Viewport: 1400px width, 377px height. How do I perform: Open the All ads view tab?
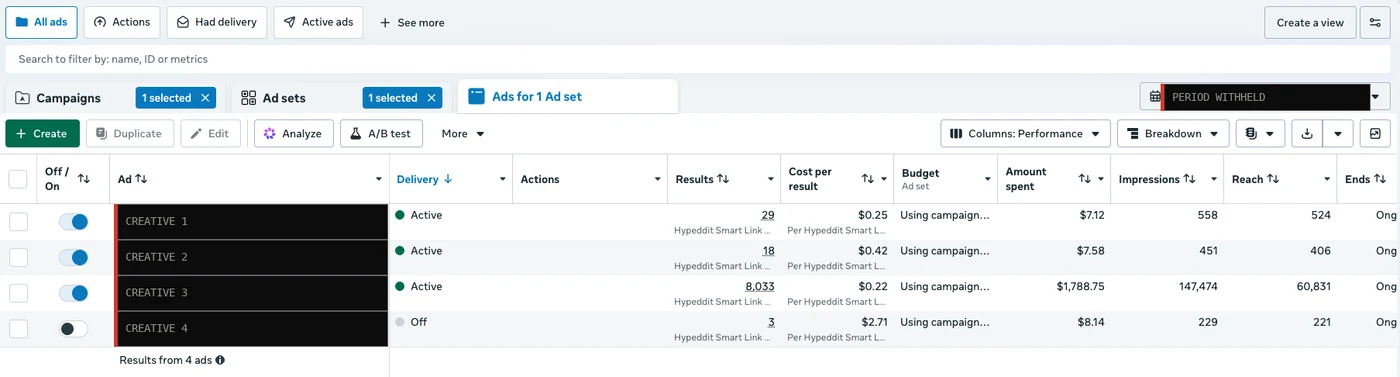click(41, 22)
